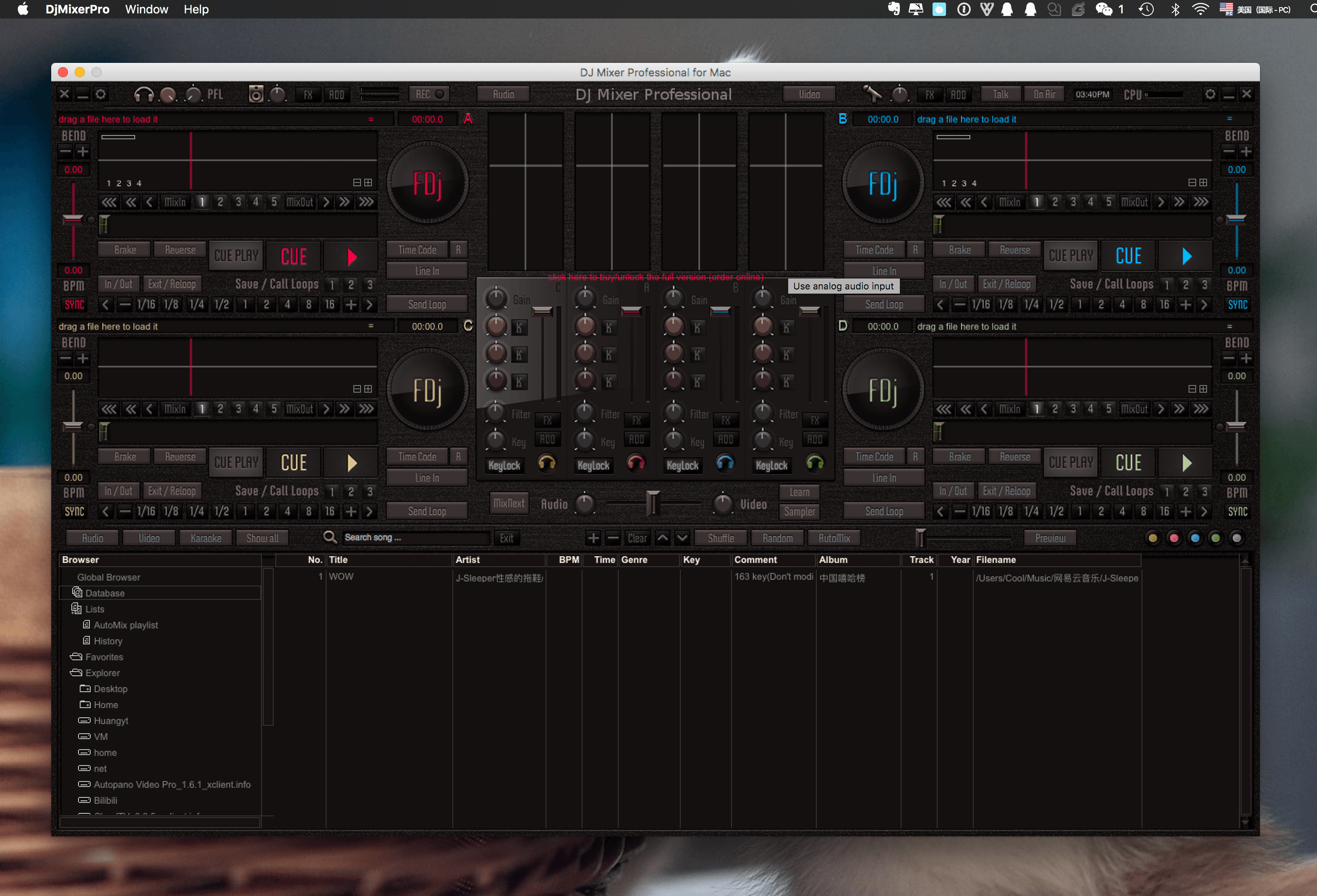Toggle SYNC on deck A
The image size is (1317, 896).
pyautogui.click(x=74, y=305)
